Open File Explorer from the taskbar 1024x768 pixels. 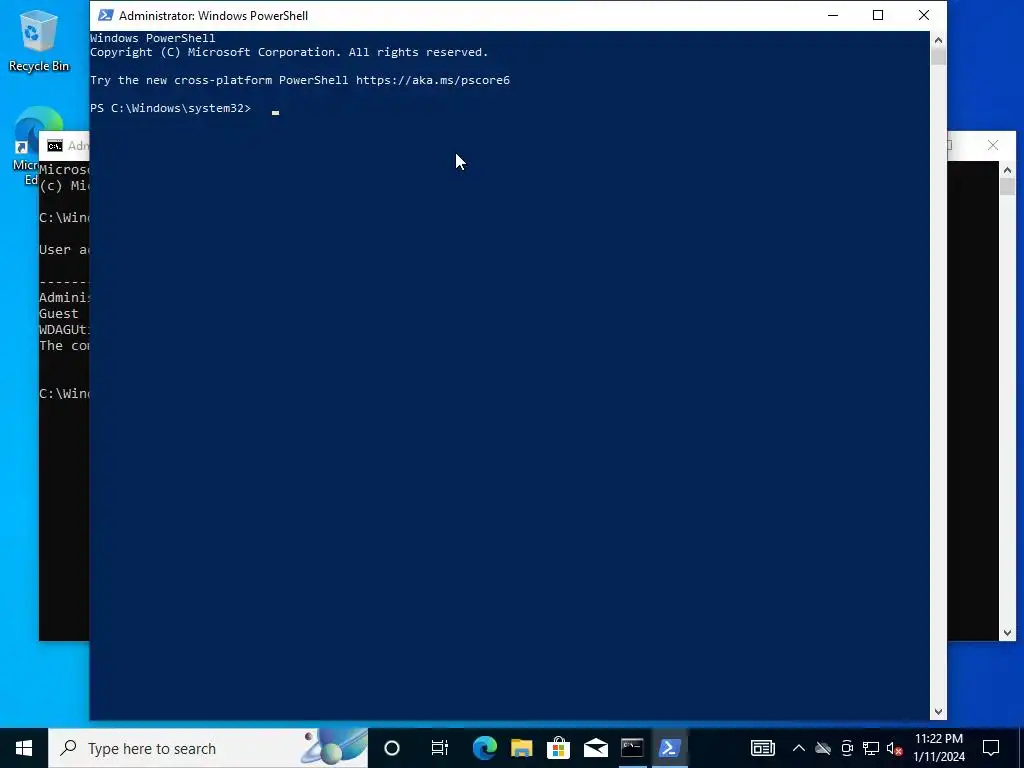521,748
